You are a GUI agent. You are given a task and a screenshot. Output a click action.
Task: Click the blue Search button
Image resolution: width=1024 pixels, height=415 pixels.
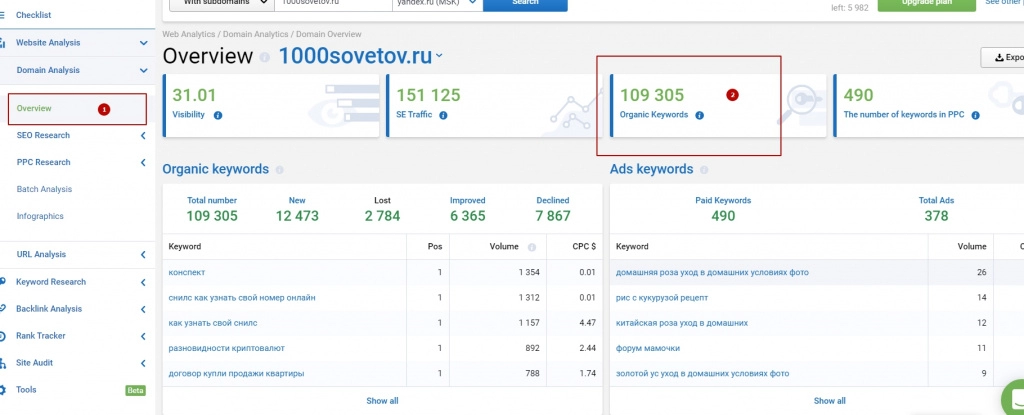pyautogui.click(x=525, y=3)
